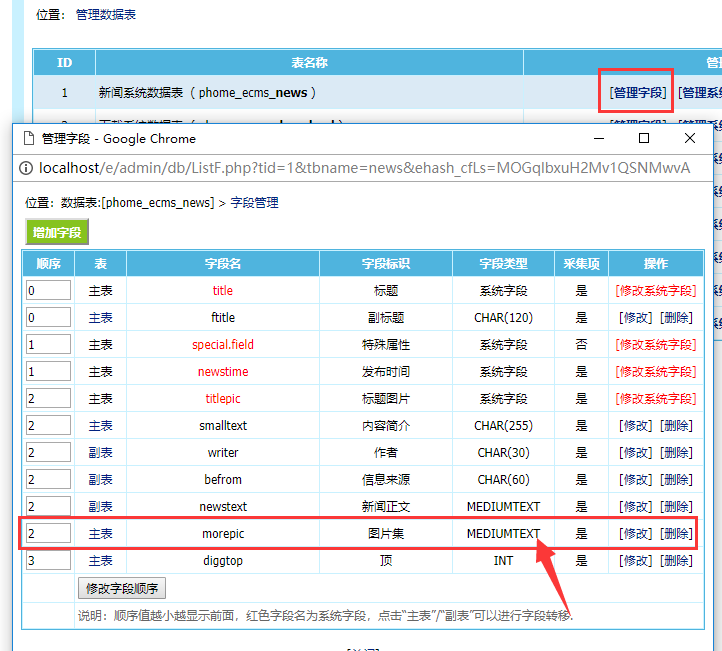
Task: Click order input in diggtop row
Action: point(48,560)
